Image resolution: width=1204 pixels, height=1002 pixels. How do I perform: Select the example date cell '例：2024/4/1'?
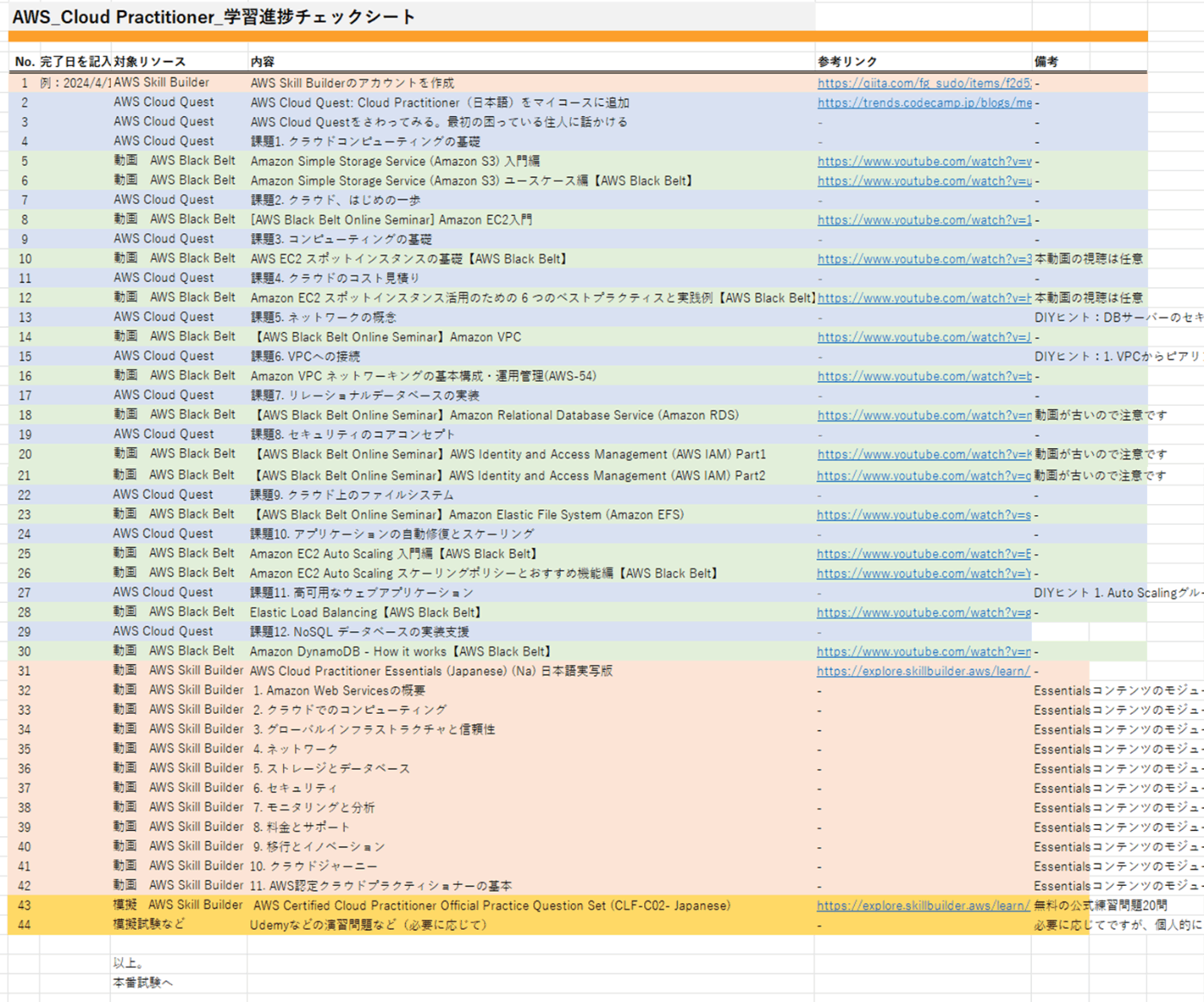click(x=76, y=83)
